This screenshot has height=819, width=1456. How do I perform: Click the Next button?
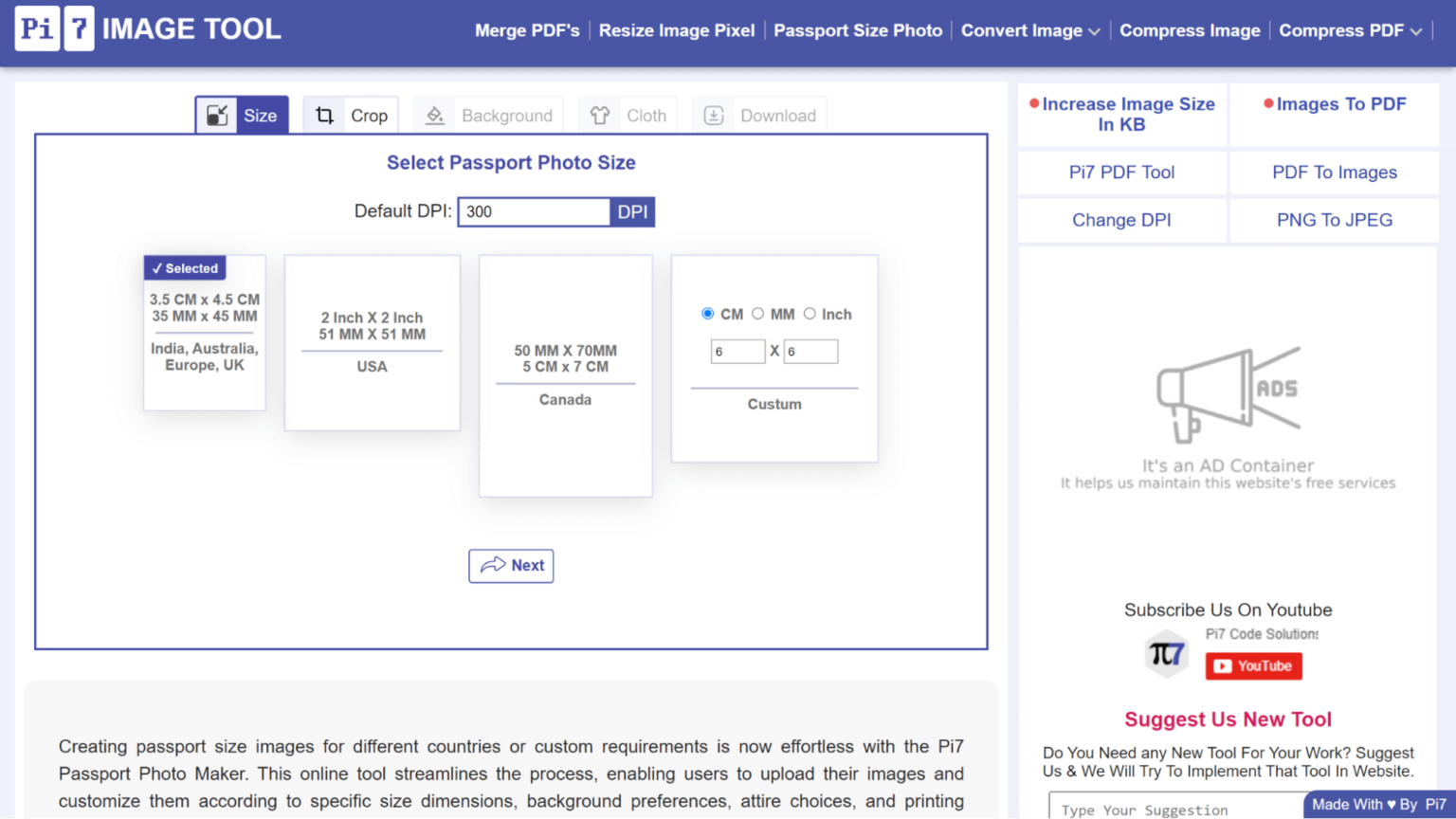point(511,566)
